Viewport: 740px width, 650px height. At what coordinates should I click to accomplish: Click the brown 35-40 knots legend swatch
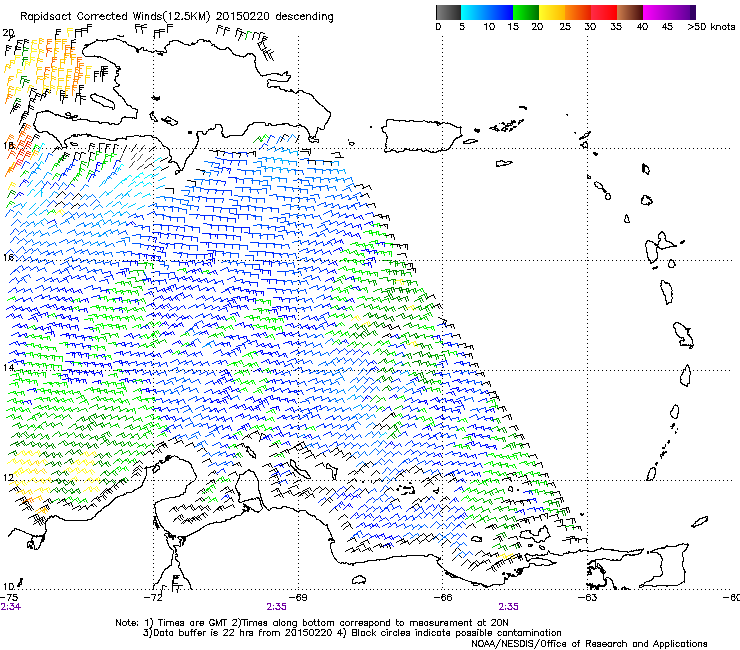click(x=630, y=12)
